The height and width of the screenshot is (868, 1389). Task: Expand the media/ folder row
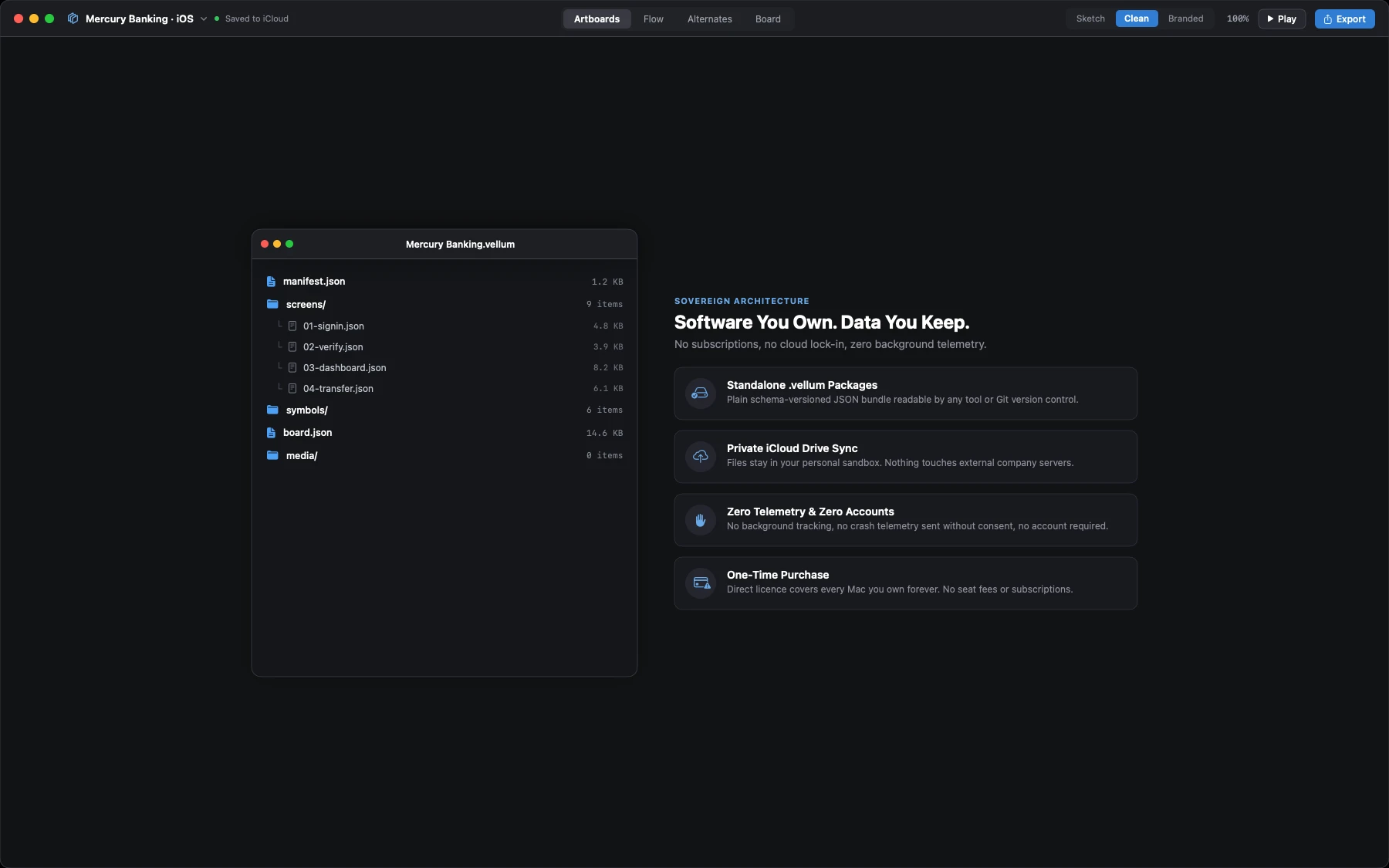click(444, 455)
